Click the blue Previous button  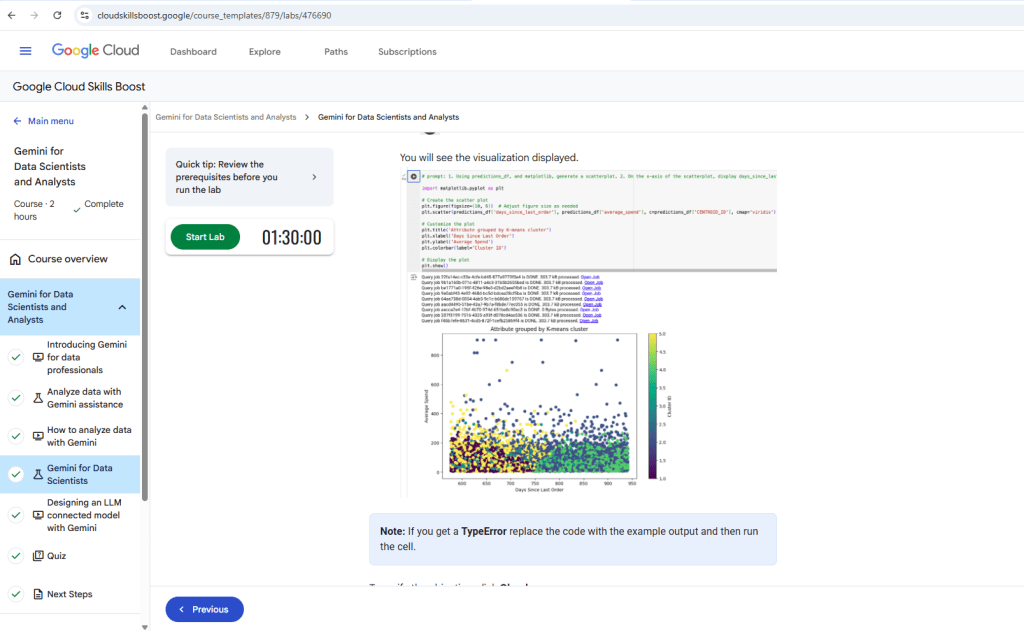[x=204, y=609]
